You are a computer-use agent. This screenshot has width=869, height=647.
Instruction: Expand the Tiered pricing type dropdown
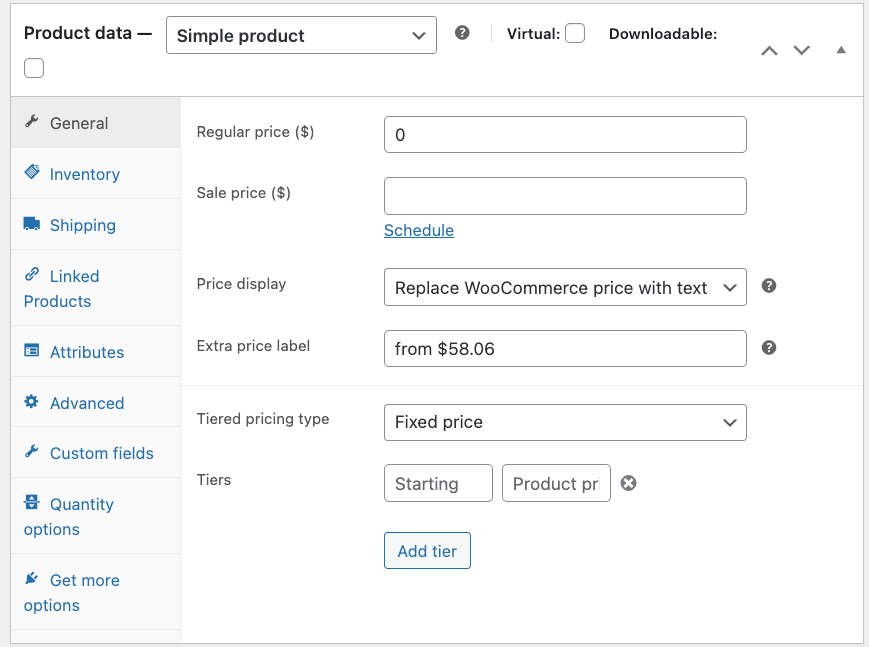565,422
